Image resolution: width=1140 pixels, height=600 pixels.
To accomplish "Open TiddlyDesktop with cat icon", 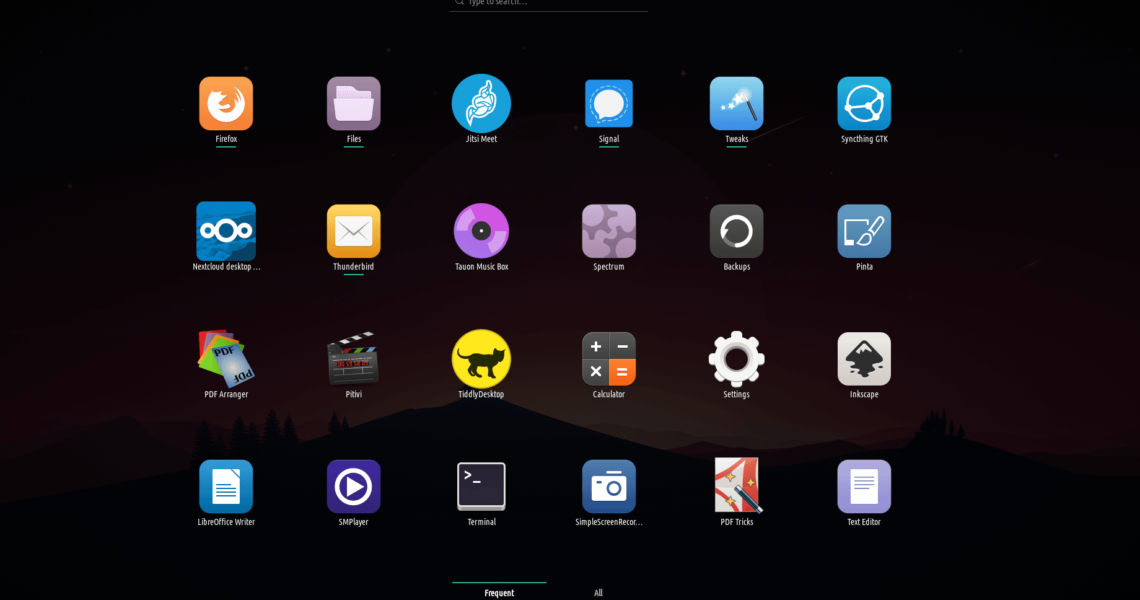I will coord(481,359).
